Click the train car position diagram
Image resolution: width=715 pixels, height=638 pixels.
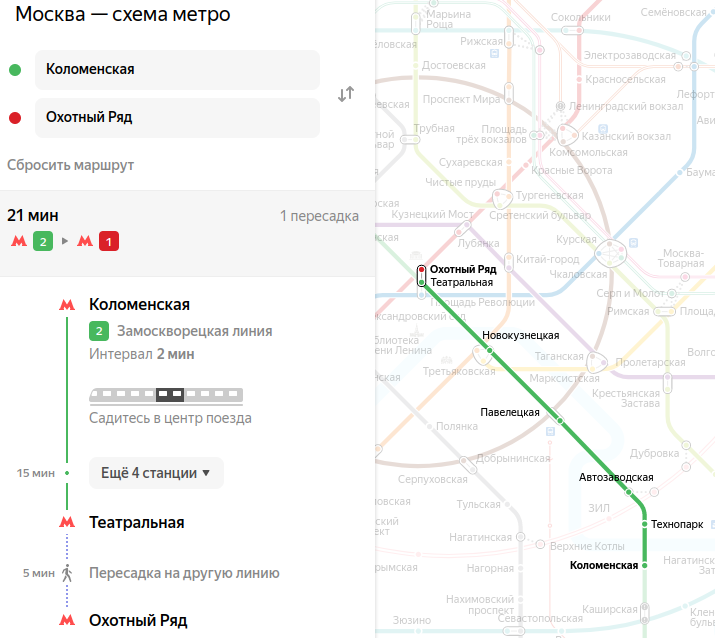166,395
